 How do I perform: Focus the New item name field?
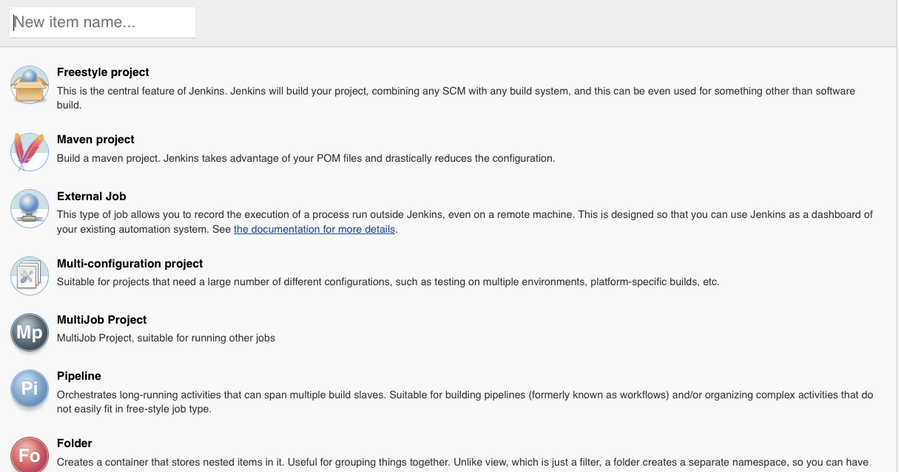tap(103, 22)
